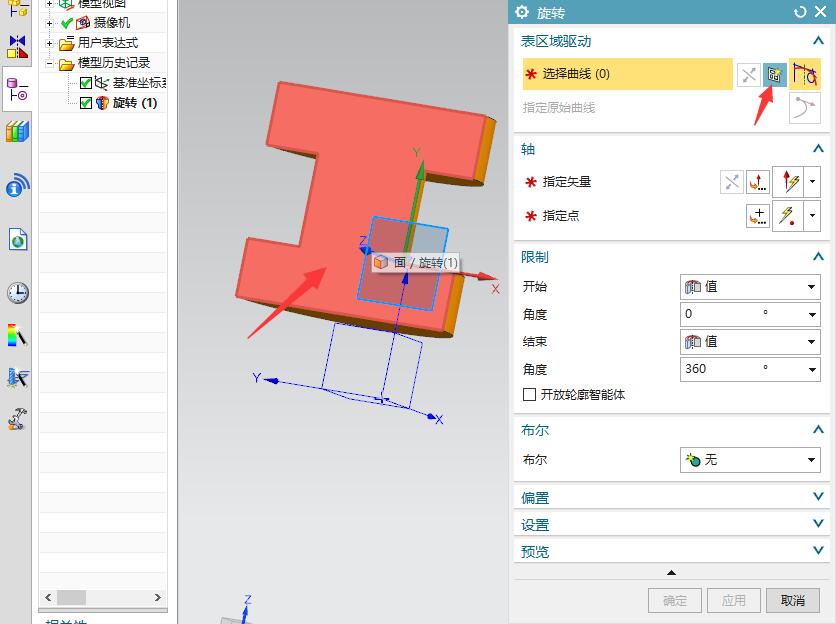836x624 pixels.
Task: Click the 取消 button
Action: 792,601
